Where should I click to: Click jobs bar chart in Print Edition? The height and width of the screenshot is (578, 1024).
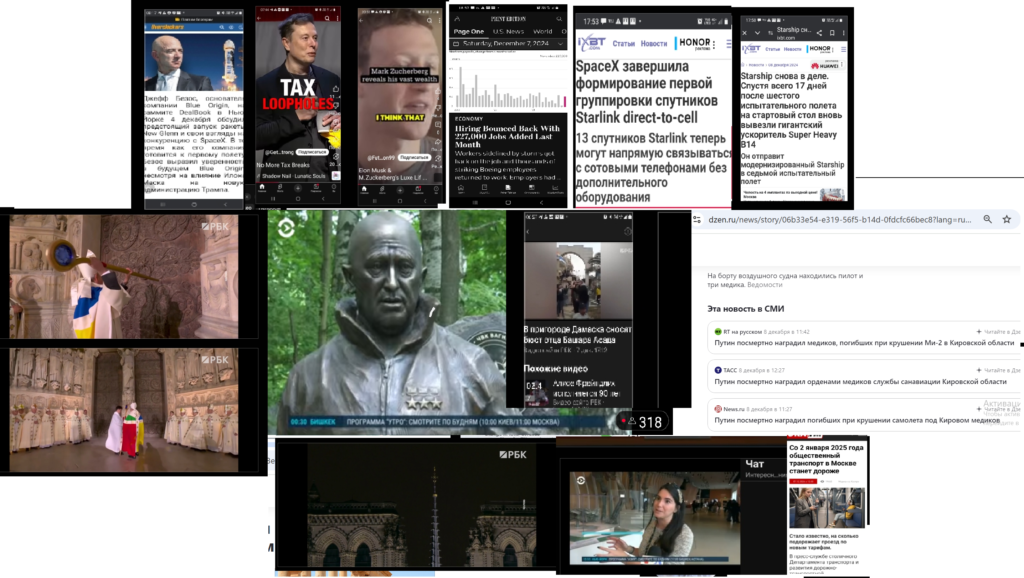click(x=508, y=82)
